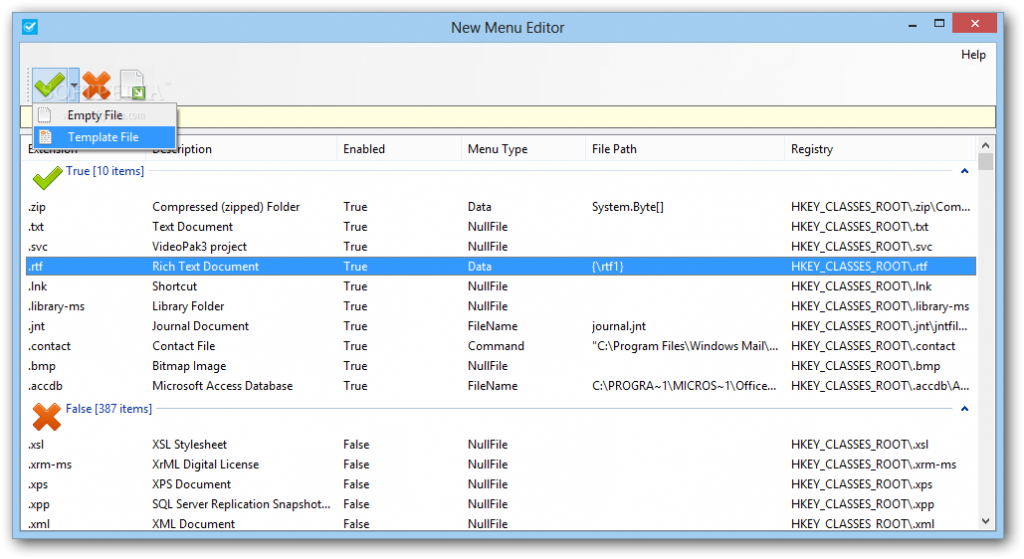The image size is (1024, 559).
Task: Sort by the Registry column header
Action: (x=880, y=149)
